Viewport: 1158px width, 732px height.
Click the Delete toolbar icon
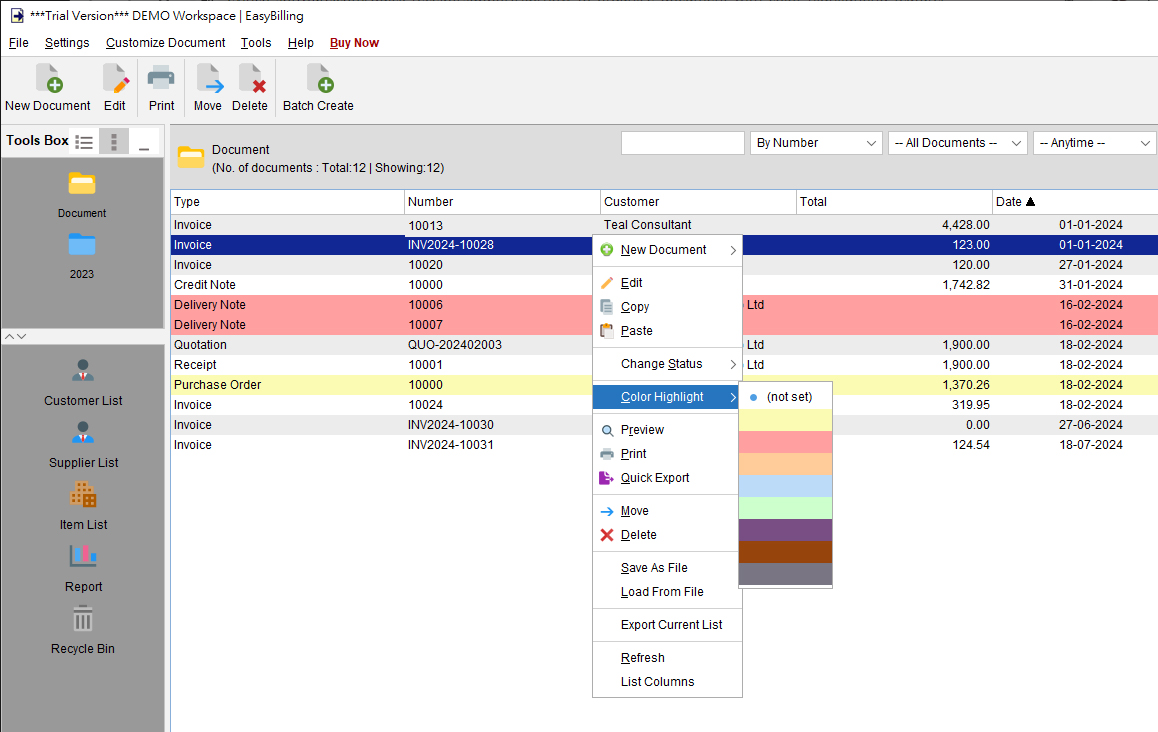click(250, 88)
